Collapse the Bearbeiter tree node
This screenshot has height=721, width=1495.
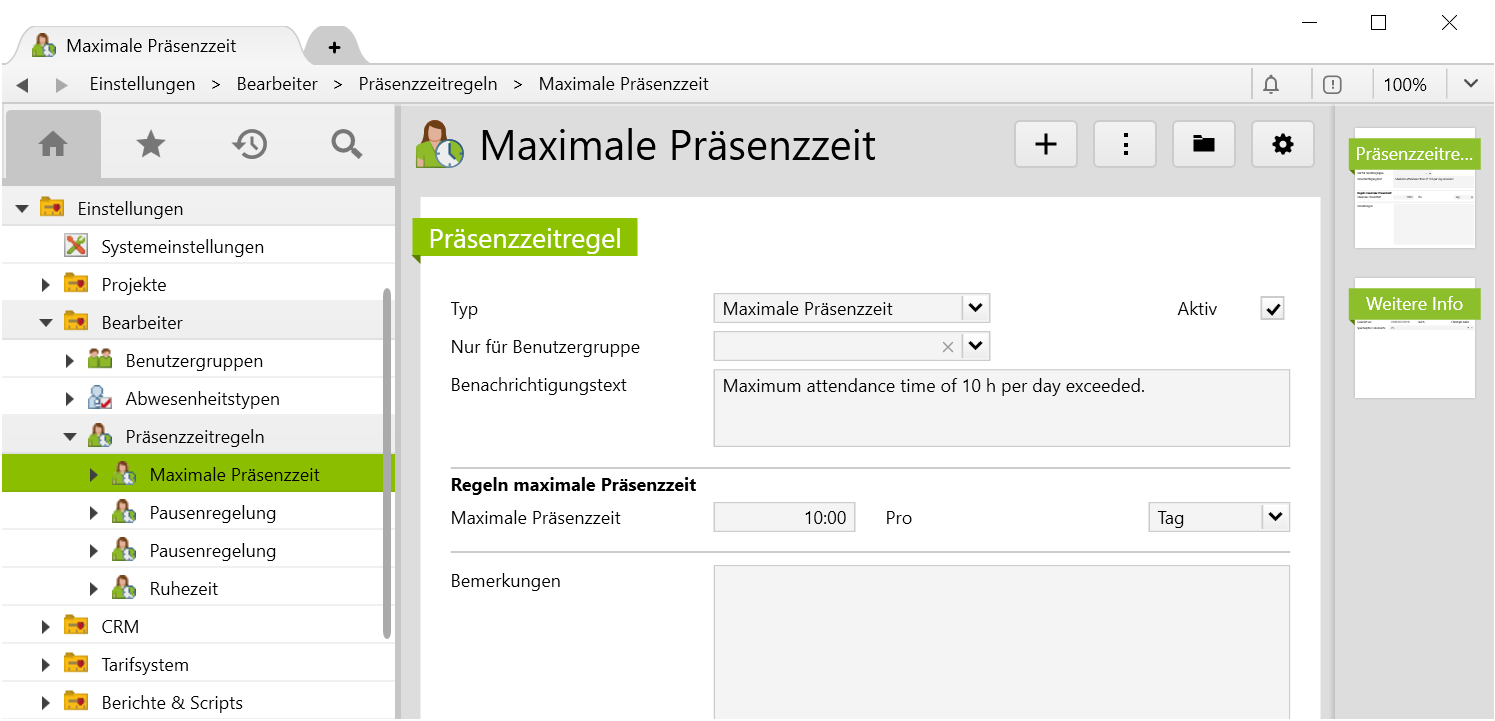pyautogui.click(x=46, y=323)
